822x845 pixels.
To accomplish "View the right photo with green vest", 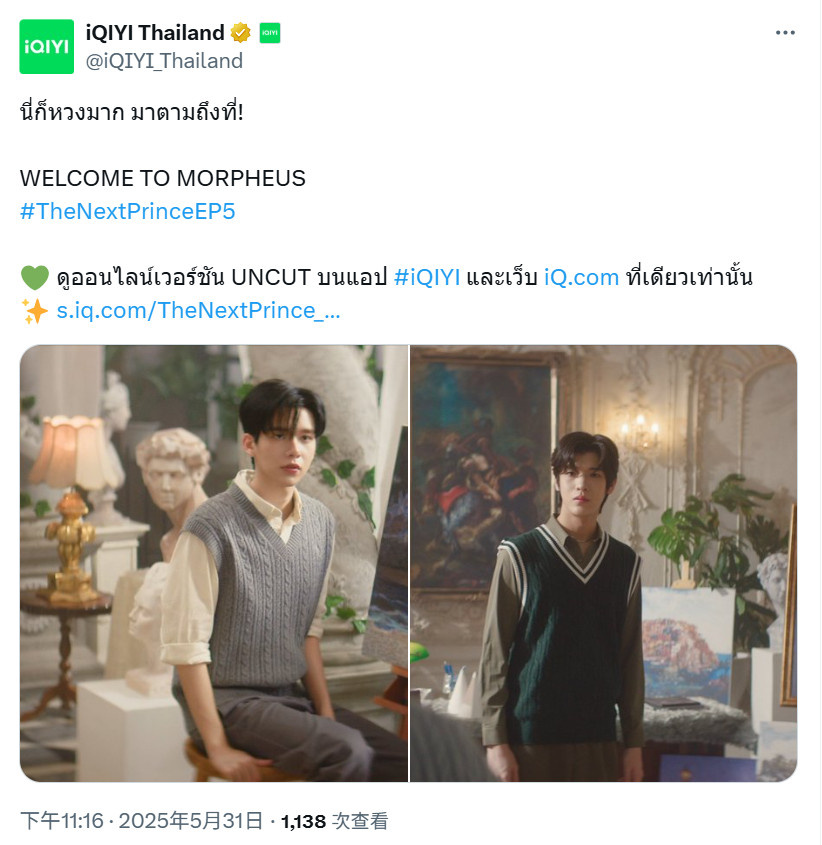I will pyautogui.click(x=604, y=563).
